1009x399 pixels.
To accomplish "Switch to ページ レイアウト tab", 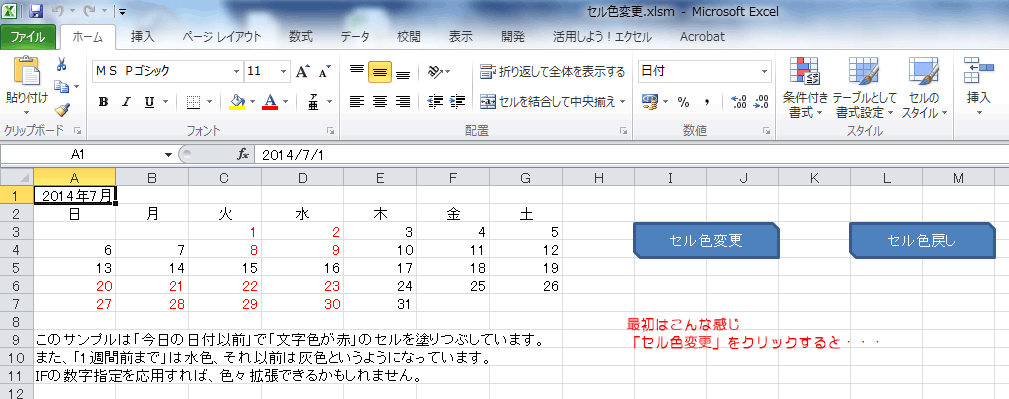I will tap(222, 37).
